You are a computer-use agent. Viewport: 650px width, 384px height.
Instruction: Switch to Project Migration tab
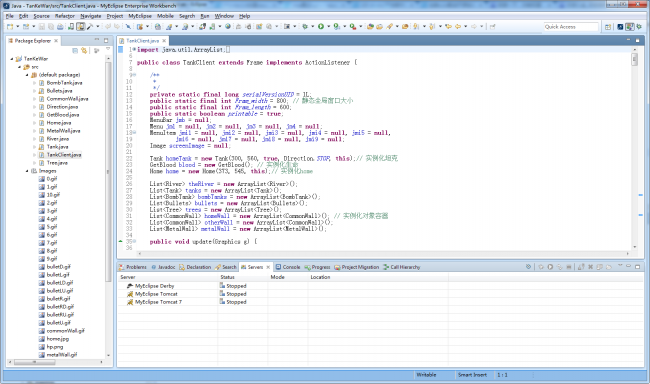[357, 267]
